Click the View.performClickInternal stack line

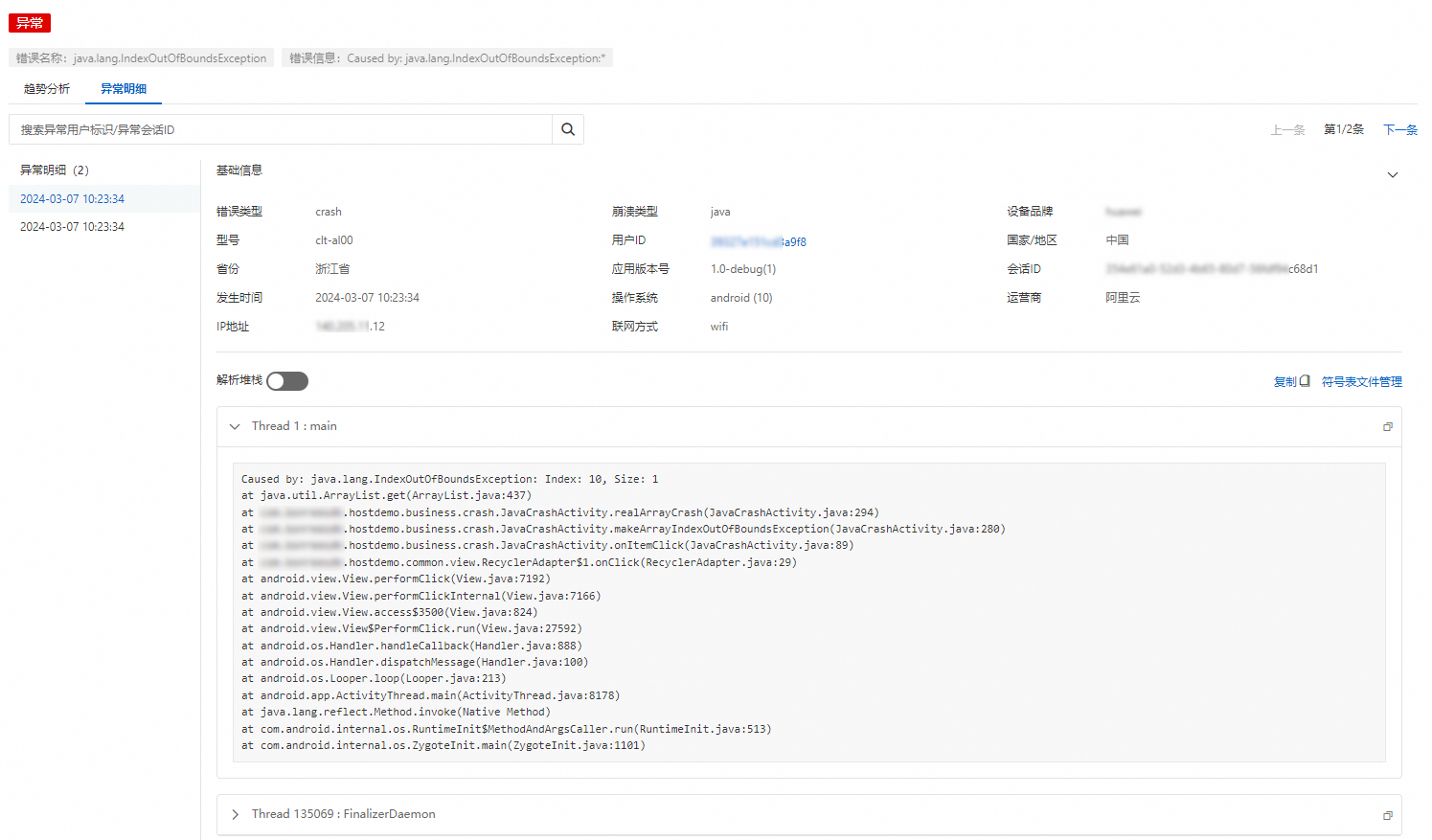click(x=421, y=596)
